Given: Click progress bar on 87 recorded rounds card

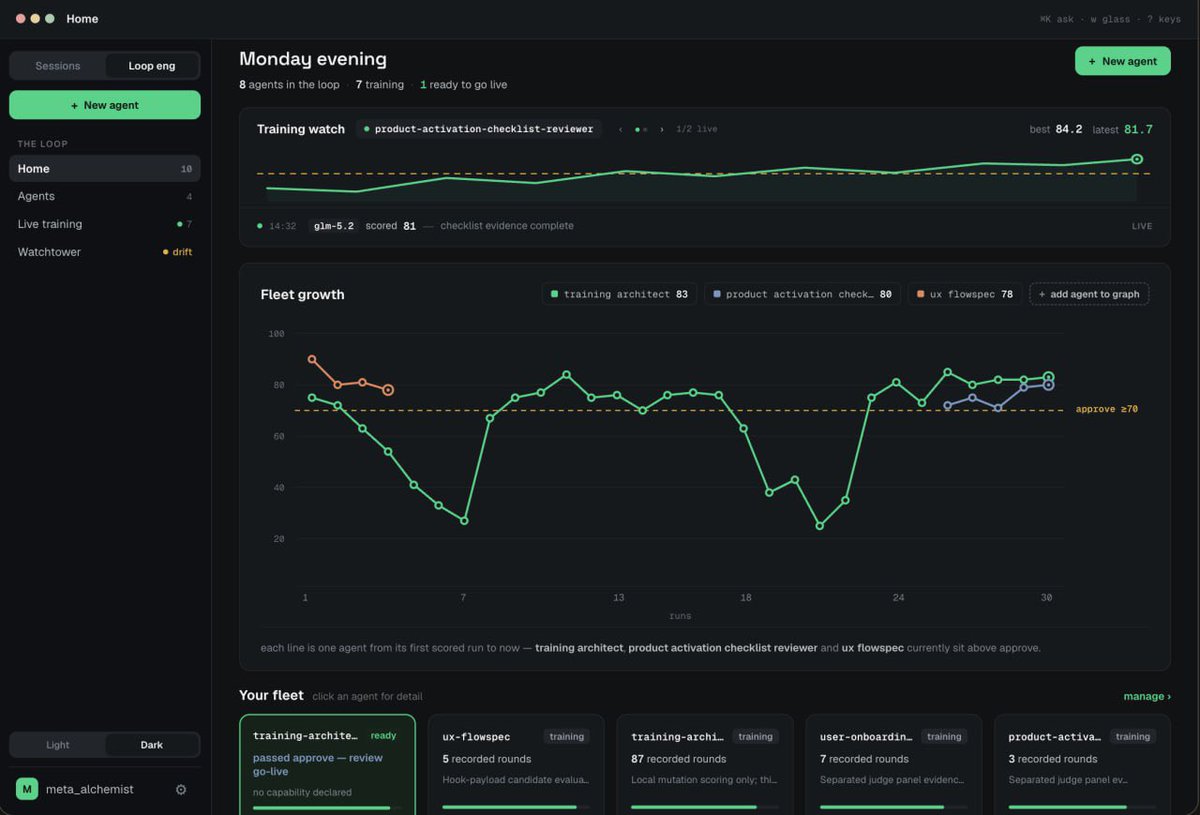Looking at the screenshot, I should pos(705,807).
